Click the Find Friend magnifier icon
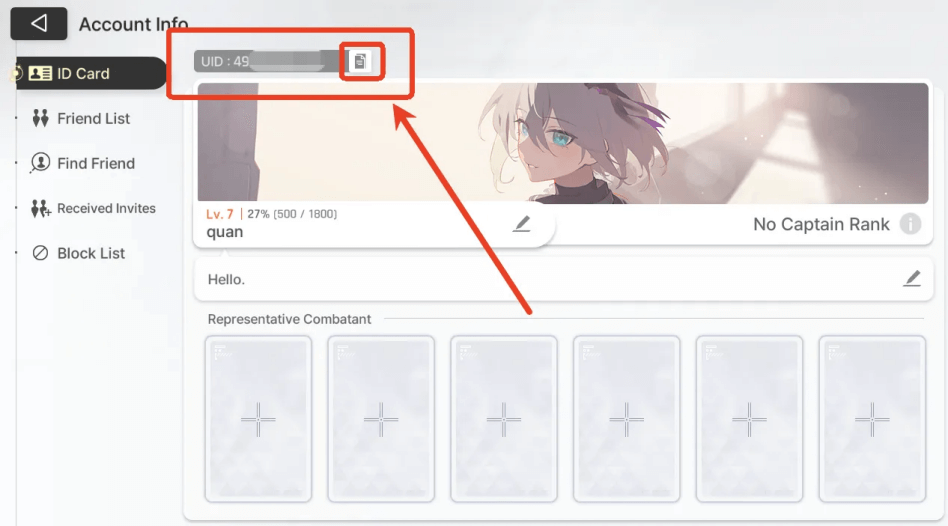This screenshot has width=948, height=526. point(40,163)
